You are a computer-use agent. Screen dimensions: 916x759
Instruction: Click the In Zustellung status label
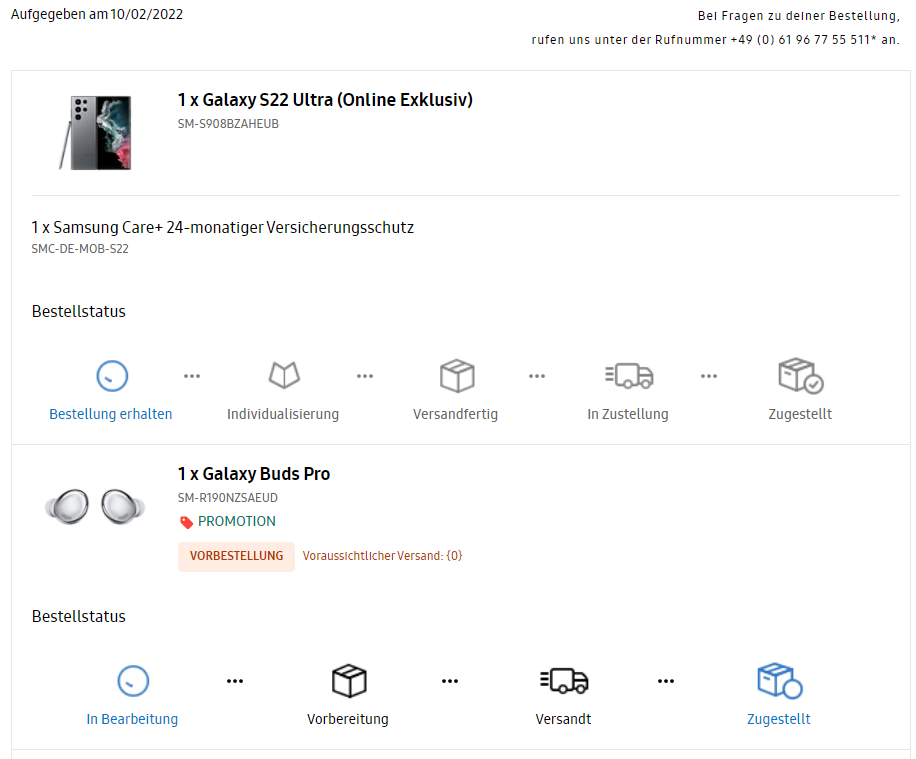pyautogui.click(x=628, y=414)
